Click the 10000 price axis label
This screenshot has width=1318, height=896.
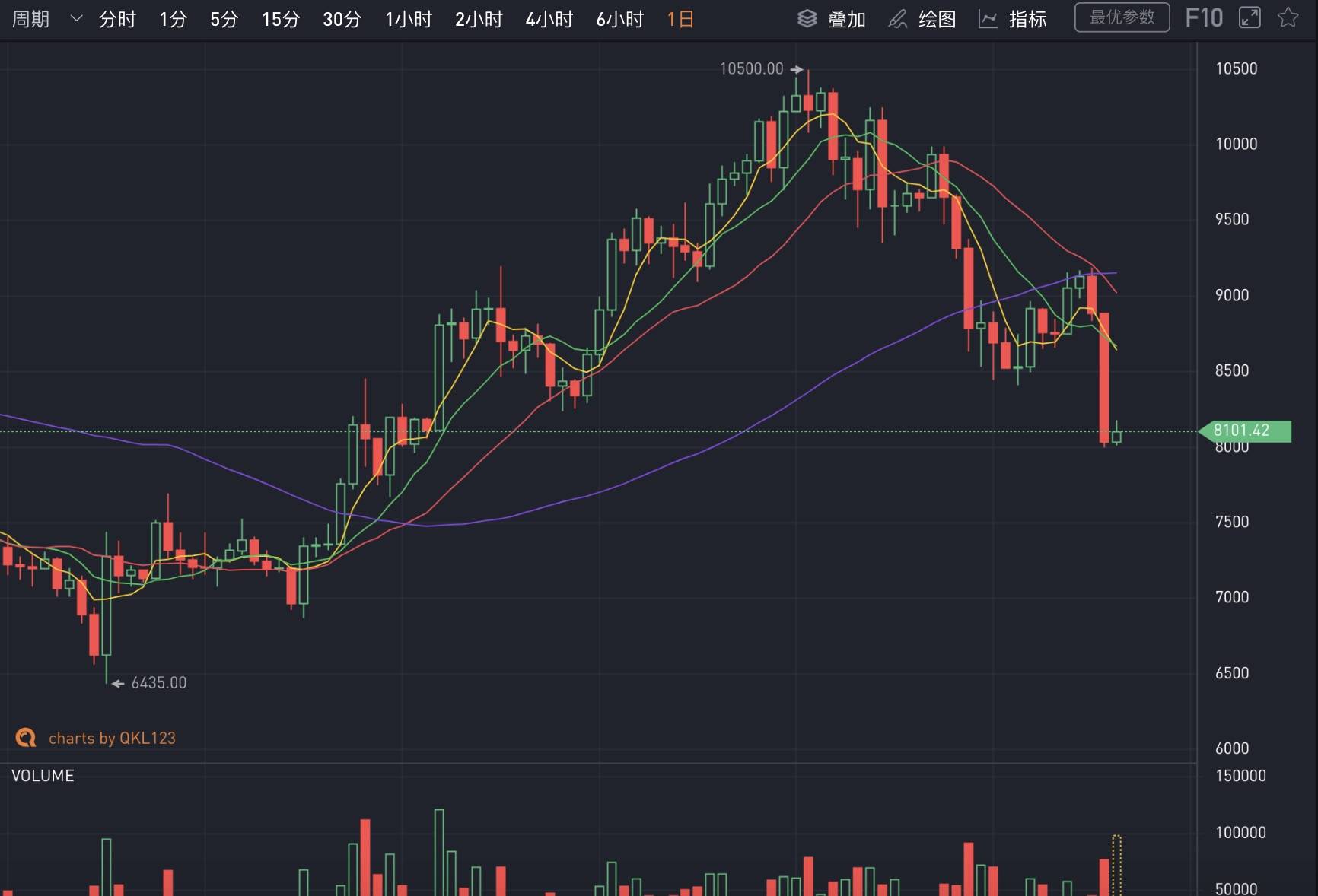pyautogui.click(x=1236, y=144)
